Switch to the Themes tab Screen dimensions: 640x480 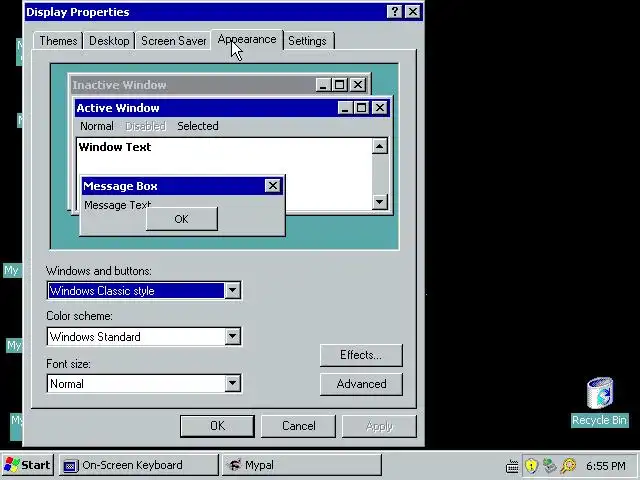[58, 41]
